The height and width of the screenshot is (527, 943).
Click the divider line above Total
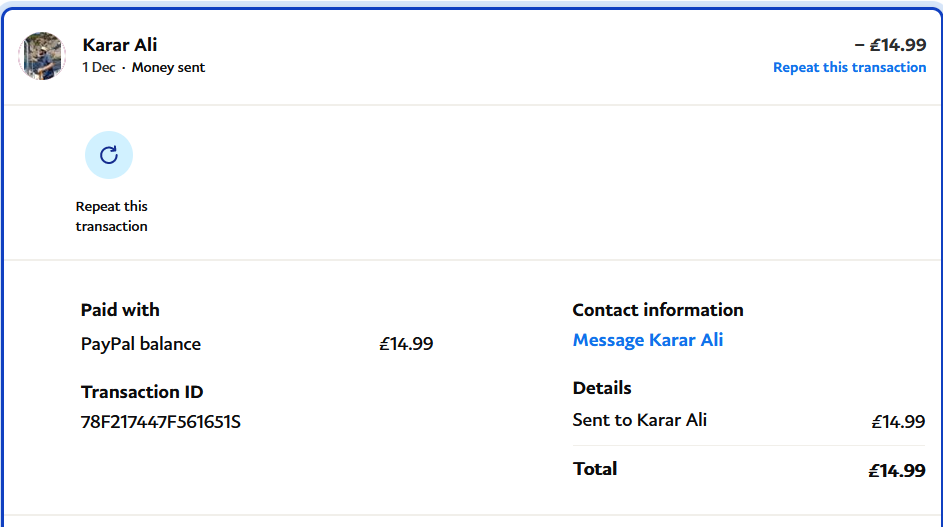[748, 446]
